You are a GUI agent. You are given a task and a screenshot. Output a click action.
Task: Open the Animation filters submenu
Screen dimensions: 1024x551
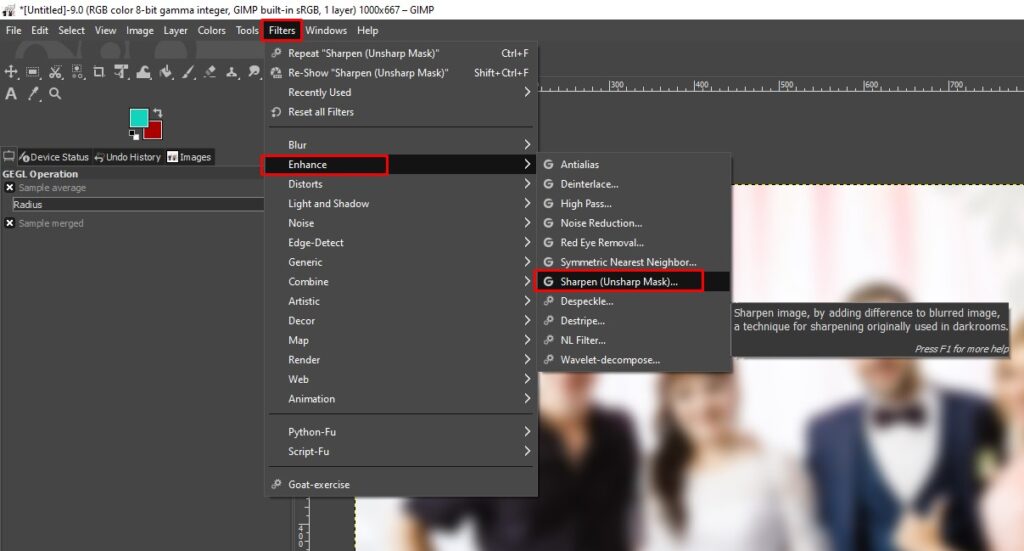pos(400,399)
